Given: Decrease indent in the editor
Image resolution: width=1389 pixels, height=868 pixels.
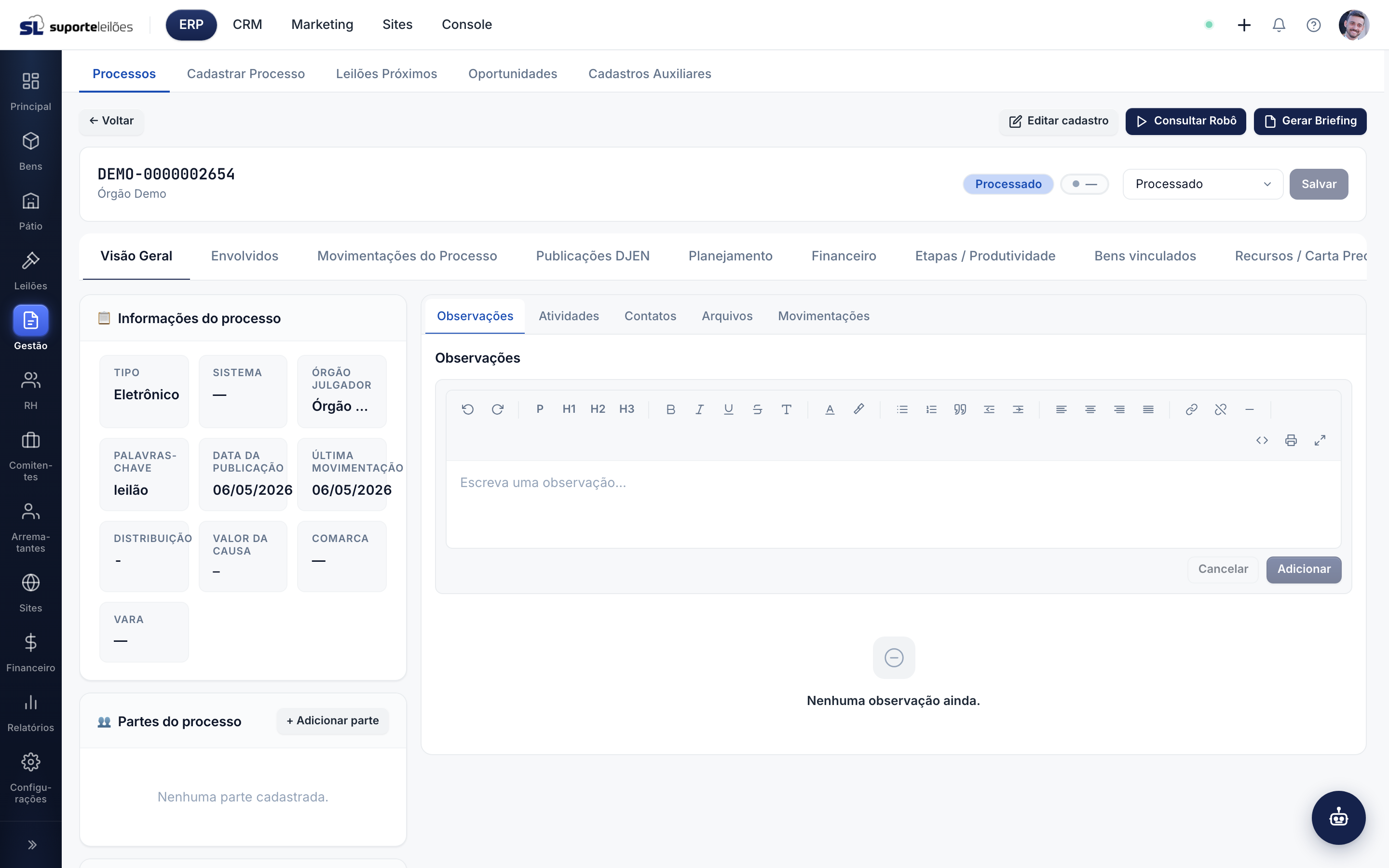Looking at the screenshot, I should (989, 409).
